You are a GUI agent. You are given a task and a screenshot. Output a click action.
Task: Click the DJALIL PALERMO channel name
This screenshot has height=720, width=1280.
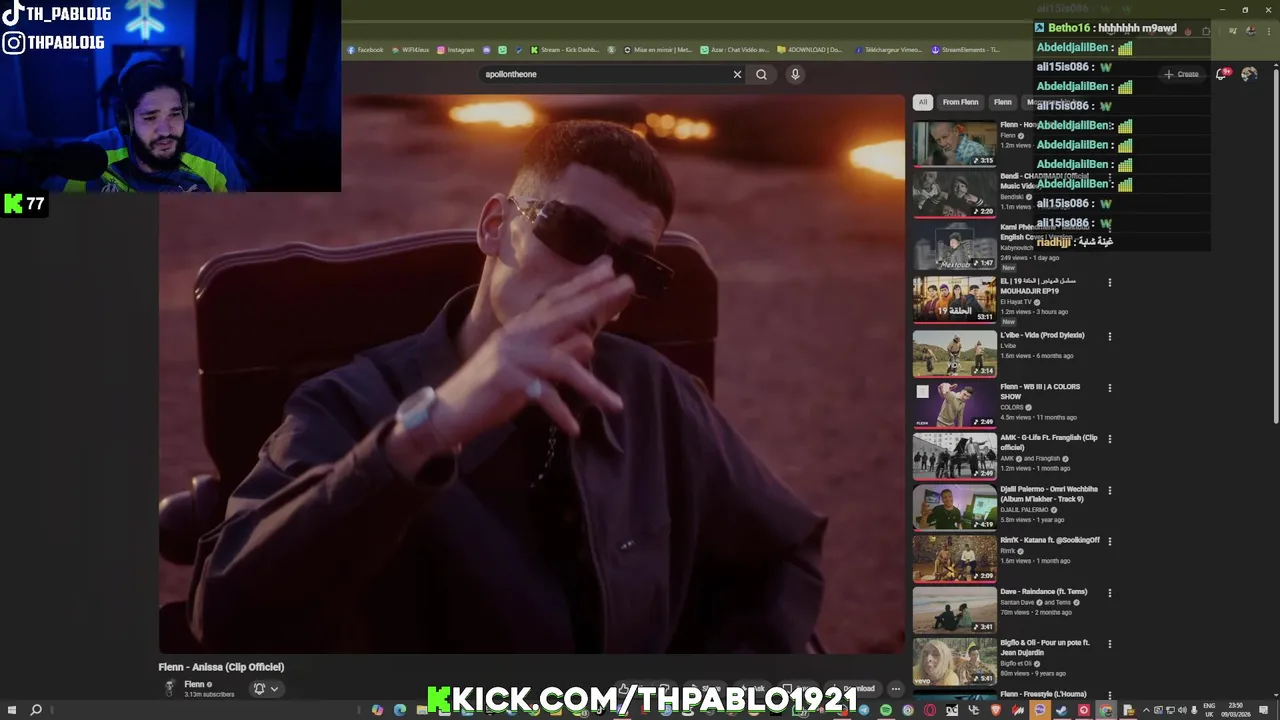(x=1024, y=510)
